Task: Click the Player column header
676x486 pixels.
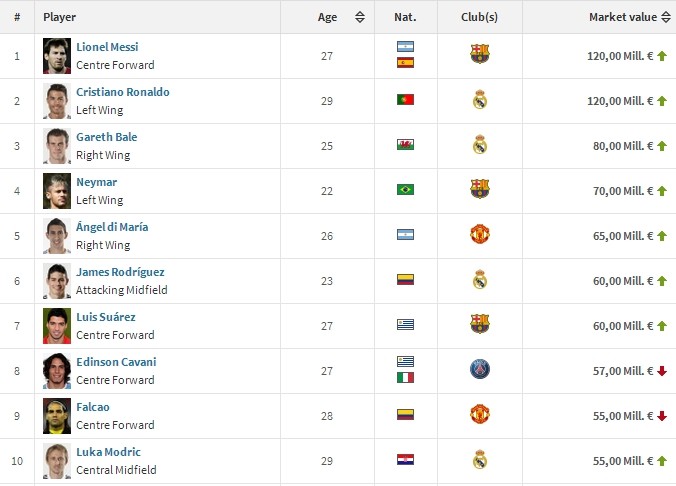Action: coord(59,17)
